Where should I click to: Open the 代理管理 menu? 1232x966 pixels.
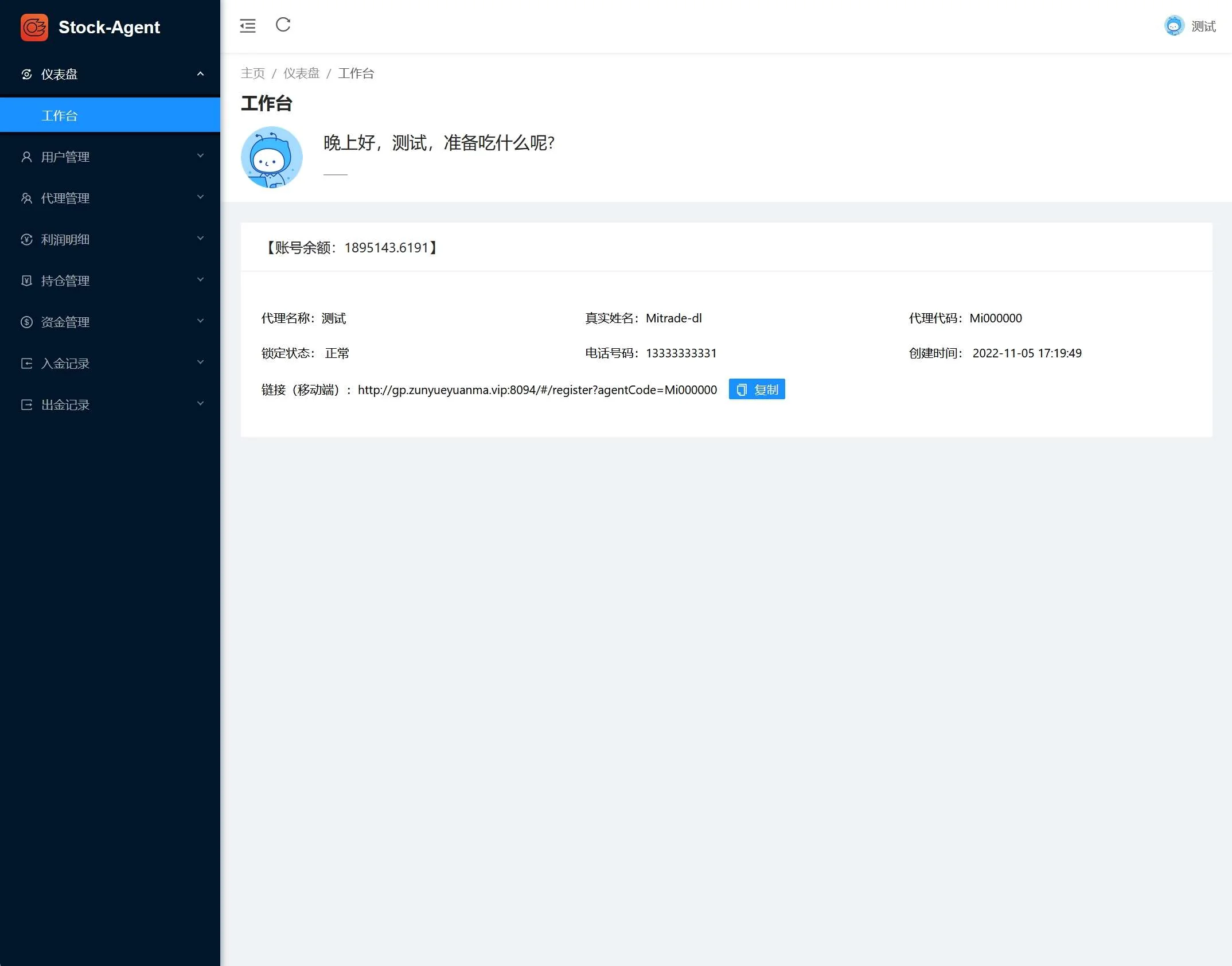pyautogui.click(x=65, y=198)
